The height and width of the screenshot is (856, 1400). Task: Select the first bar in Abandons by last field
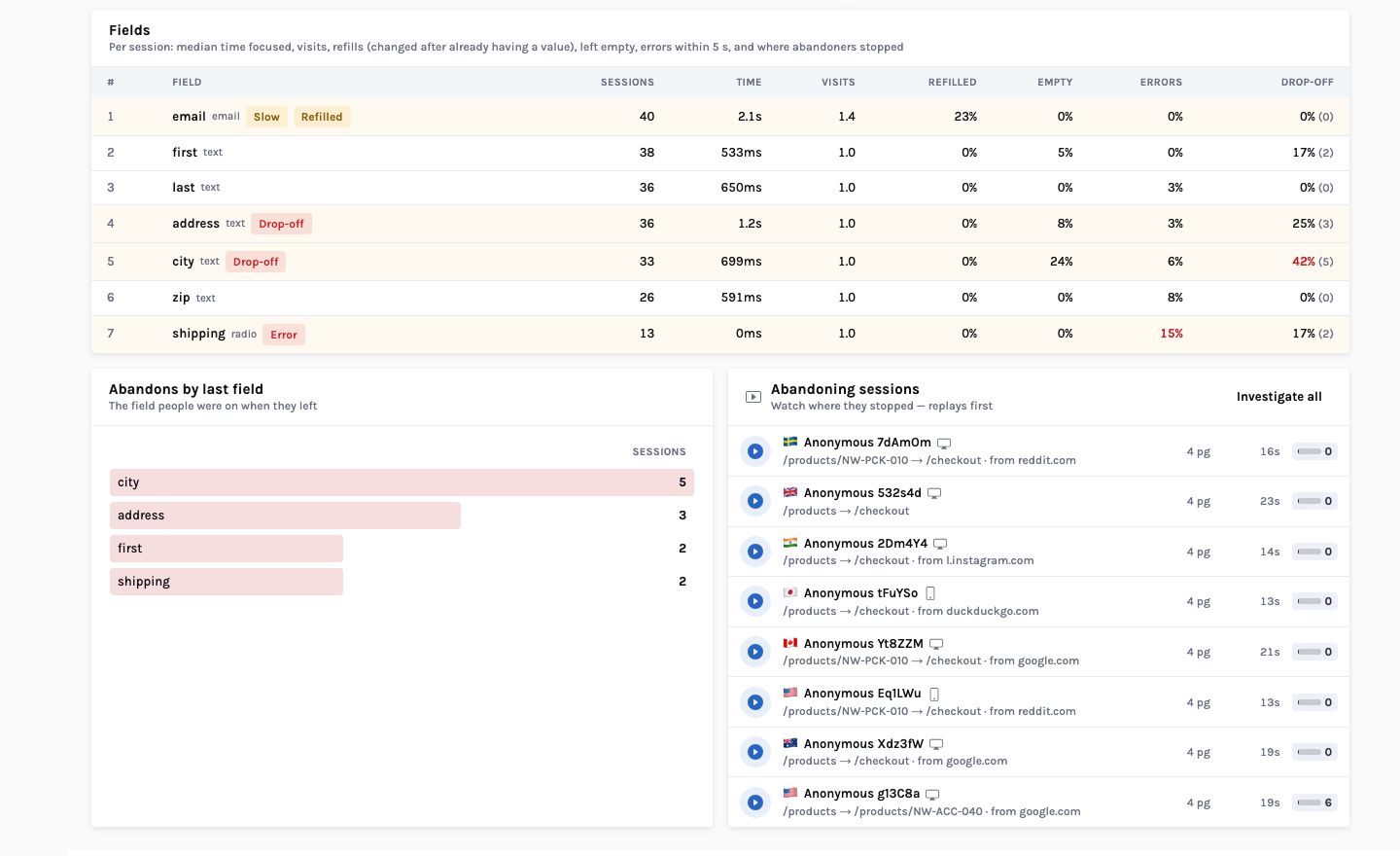pos(227,549)
